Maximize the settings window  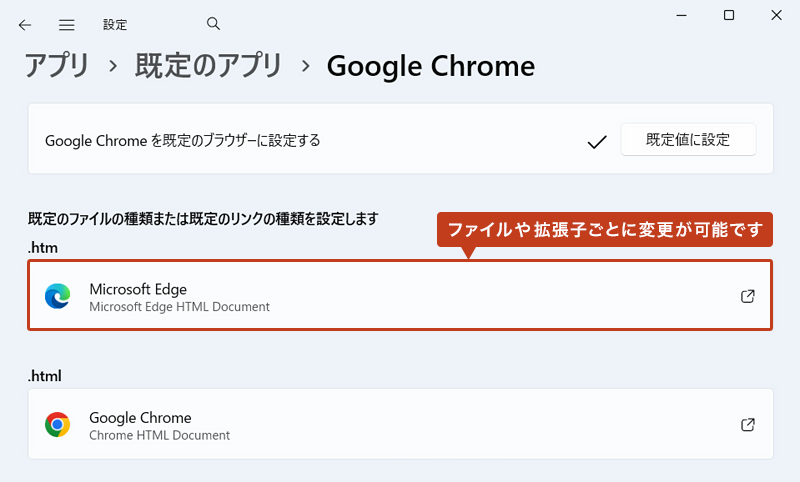pyautogui.click(x=729, y=15)
